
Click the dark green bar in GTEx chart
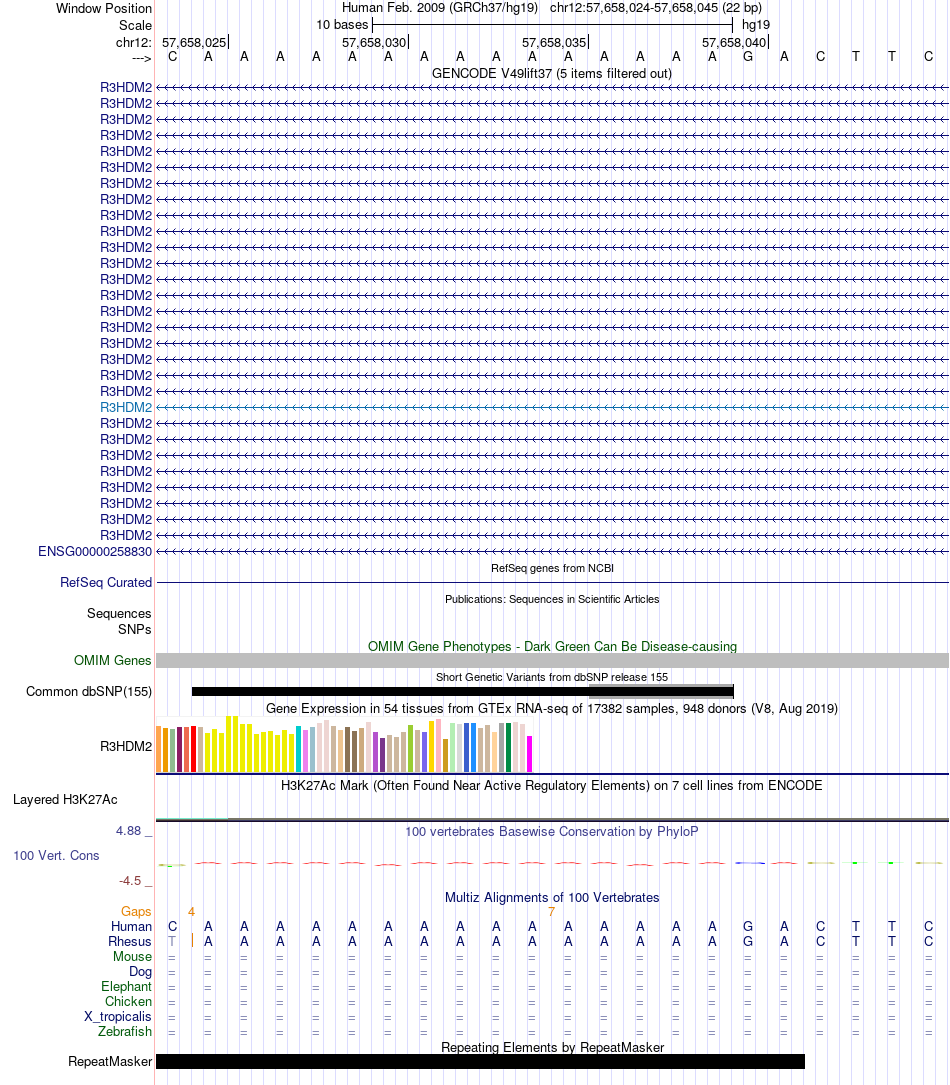509,747
